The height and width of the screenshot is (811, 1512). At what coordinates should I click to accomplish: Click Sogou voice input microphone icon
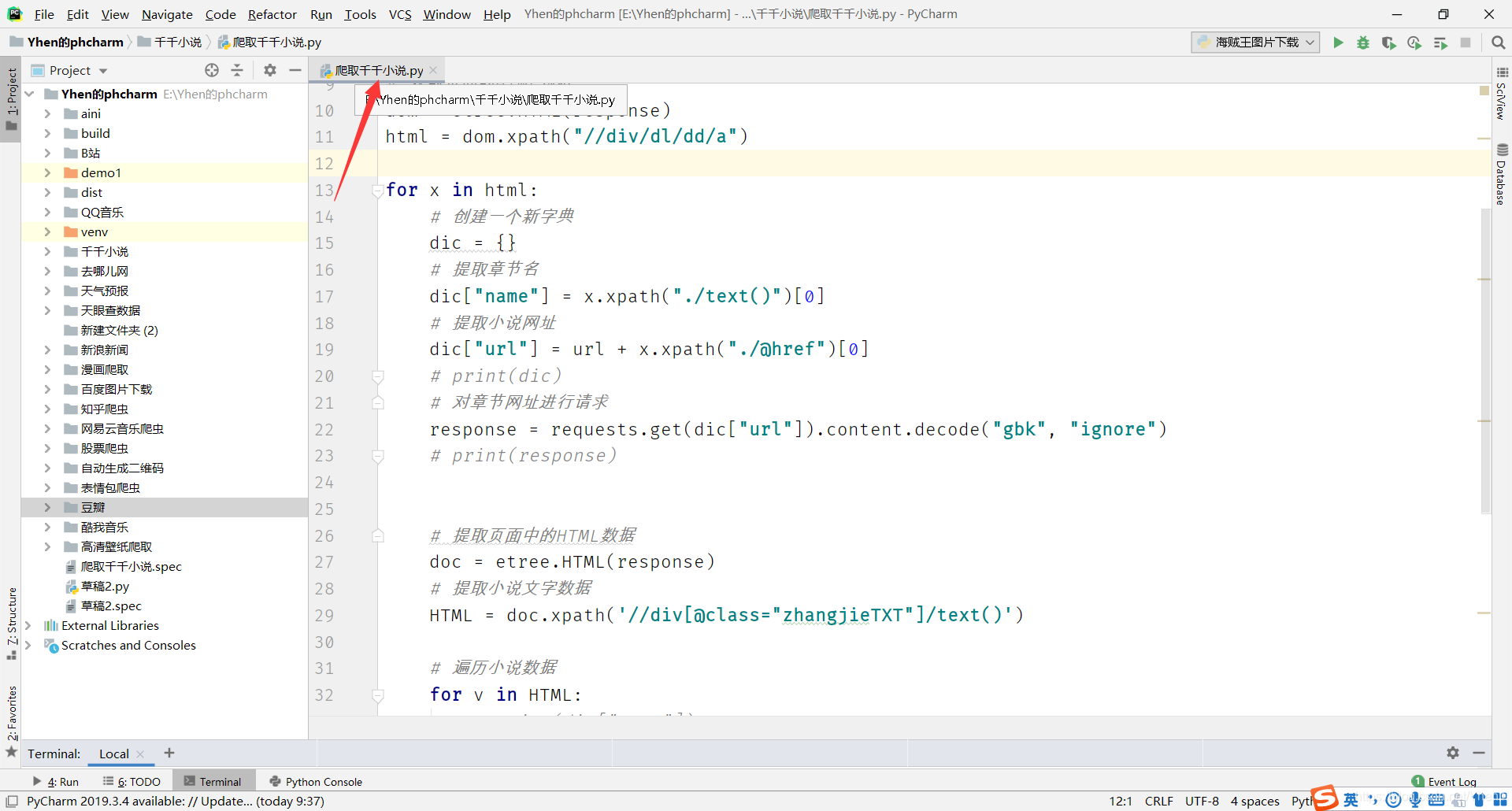1415,800
